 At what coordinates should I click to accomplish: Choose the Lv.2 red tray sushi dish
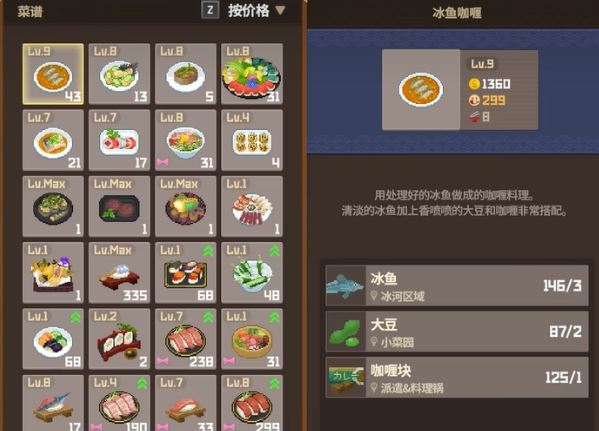(119, 339)
